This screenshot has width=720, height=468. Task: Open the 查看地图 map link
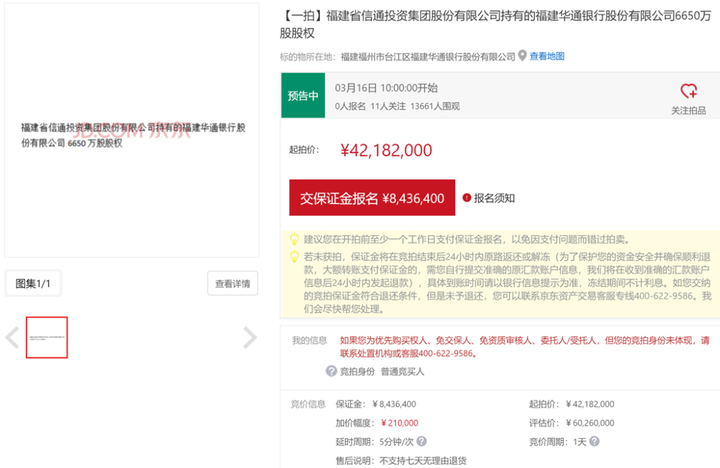(547, 56)
